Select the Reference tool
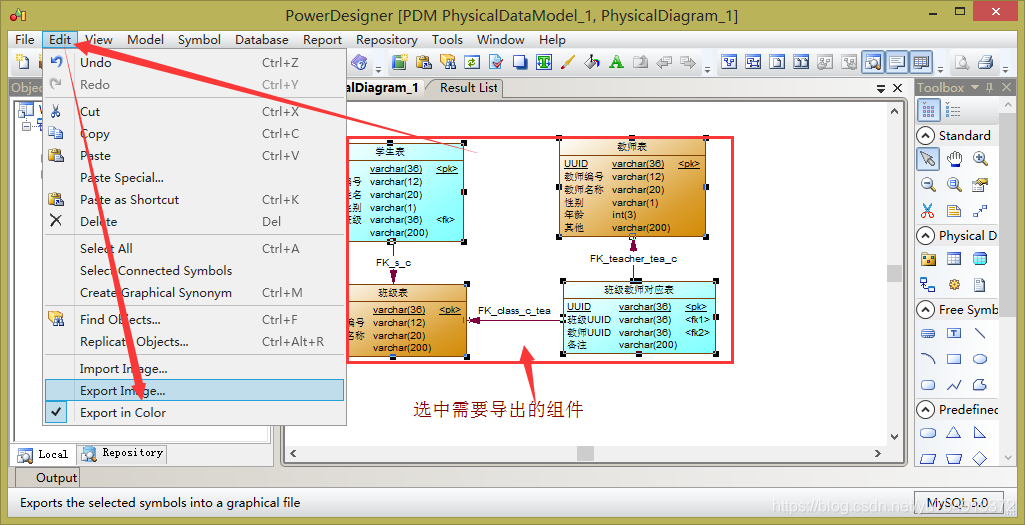The height and width of the screenshot is (525, 1025). click(928, 284)
